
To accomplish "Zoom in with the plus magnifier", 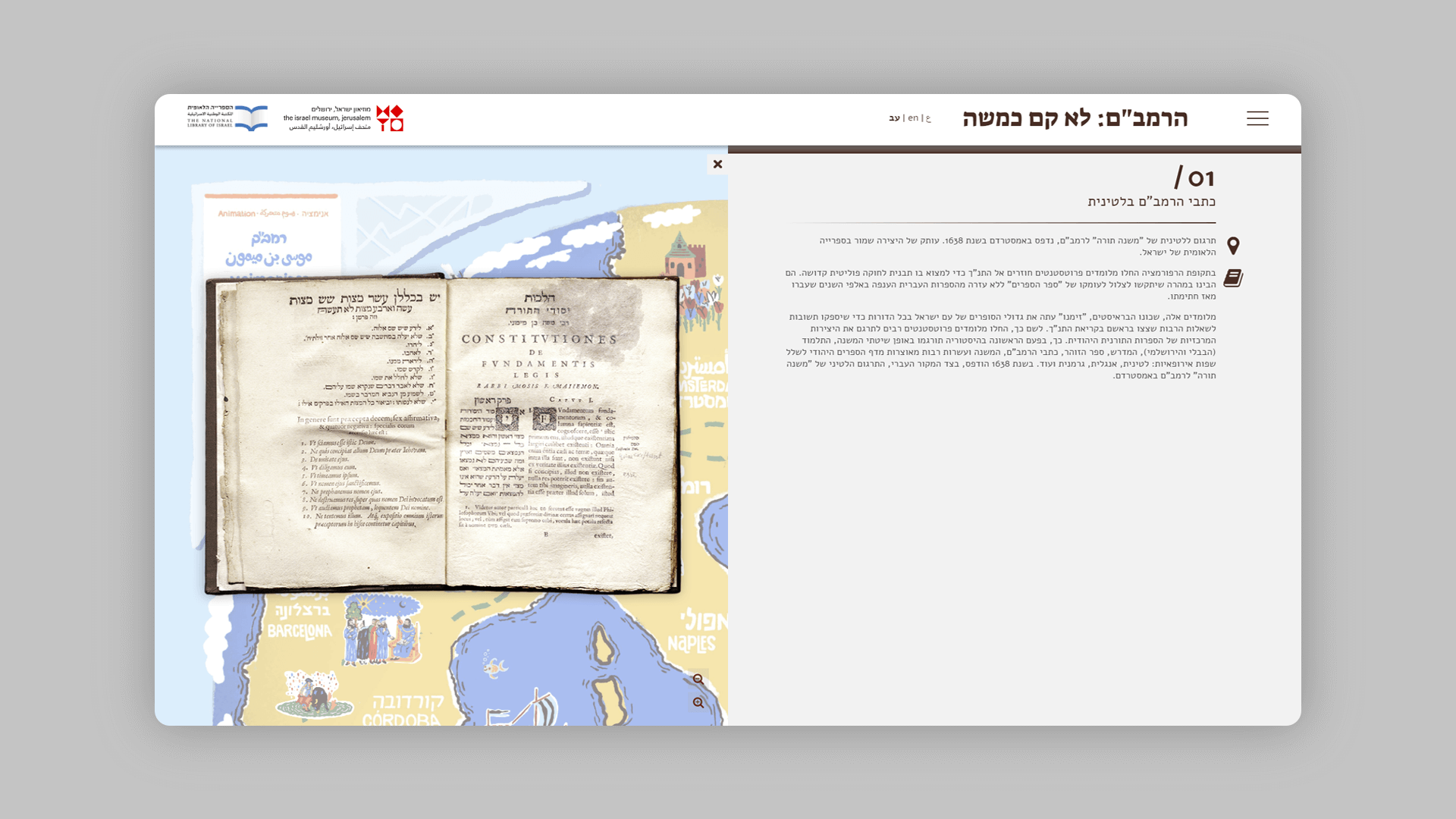I will 698,703.
